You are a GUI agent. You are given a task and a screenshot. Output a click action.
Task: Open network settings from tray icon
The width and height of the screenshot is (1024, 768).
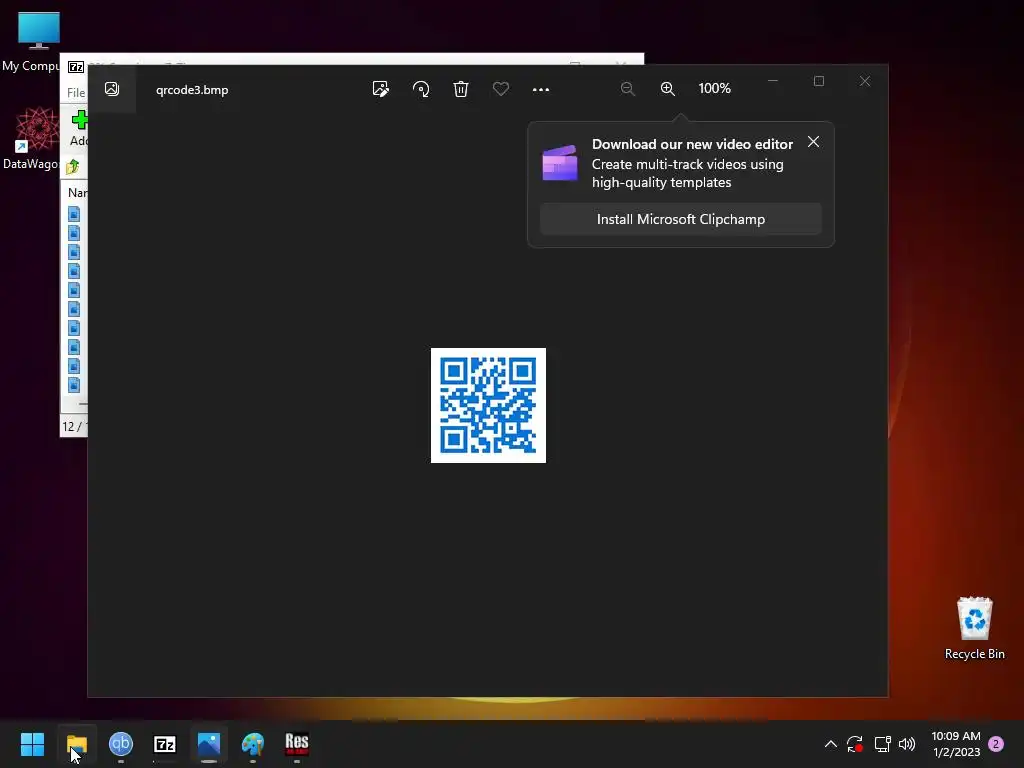coord(882,744)
